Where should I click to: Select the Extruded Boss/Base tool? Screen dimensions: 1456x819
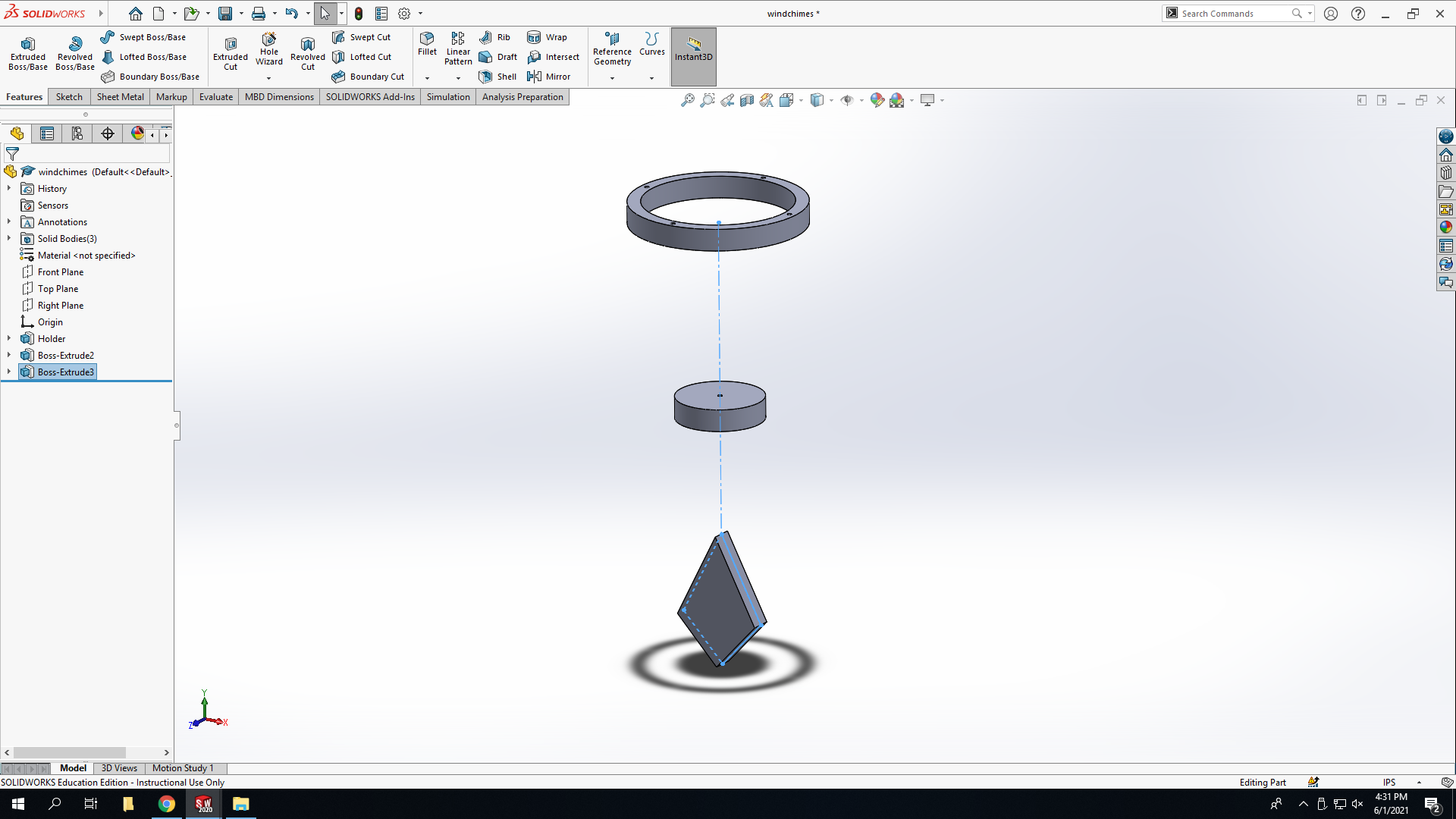coord(28,53)
